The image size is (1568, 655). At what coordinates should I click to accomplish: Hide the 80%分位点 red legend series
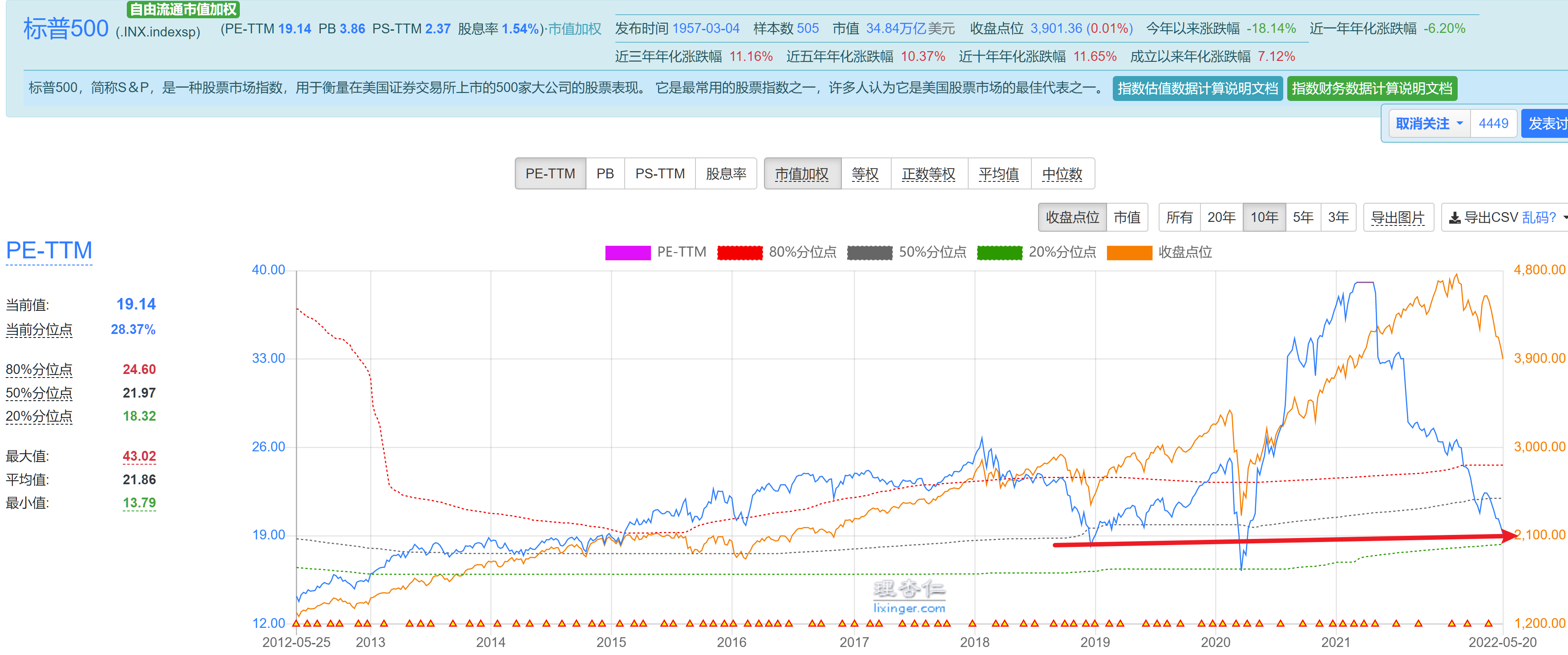pos(740,253)
